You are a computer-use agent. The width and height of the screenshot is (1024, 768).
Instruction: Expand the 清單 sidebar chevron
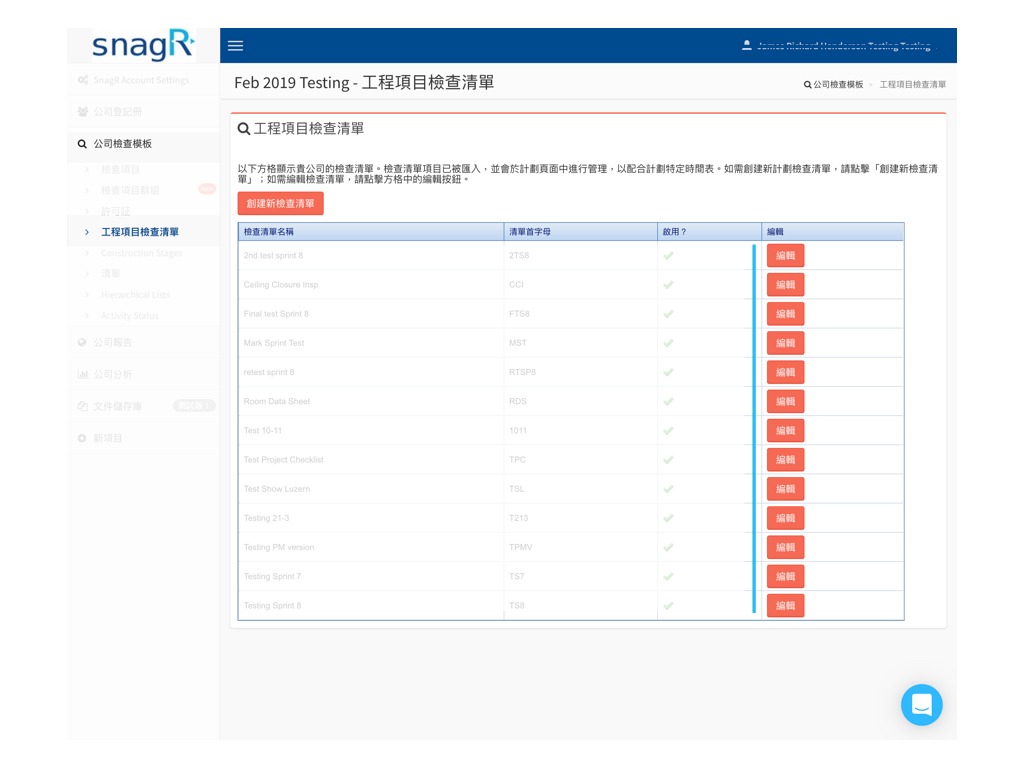tap(87, 274)
